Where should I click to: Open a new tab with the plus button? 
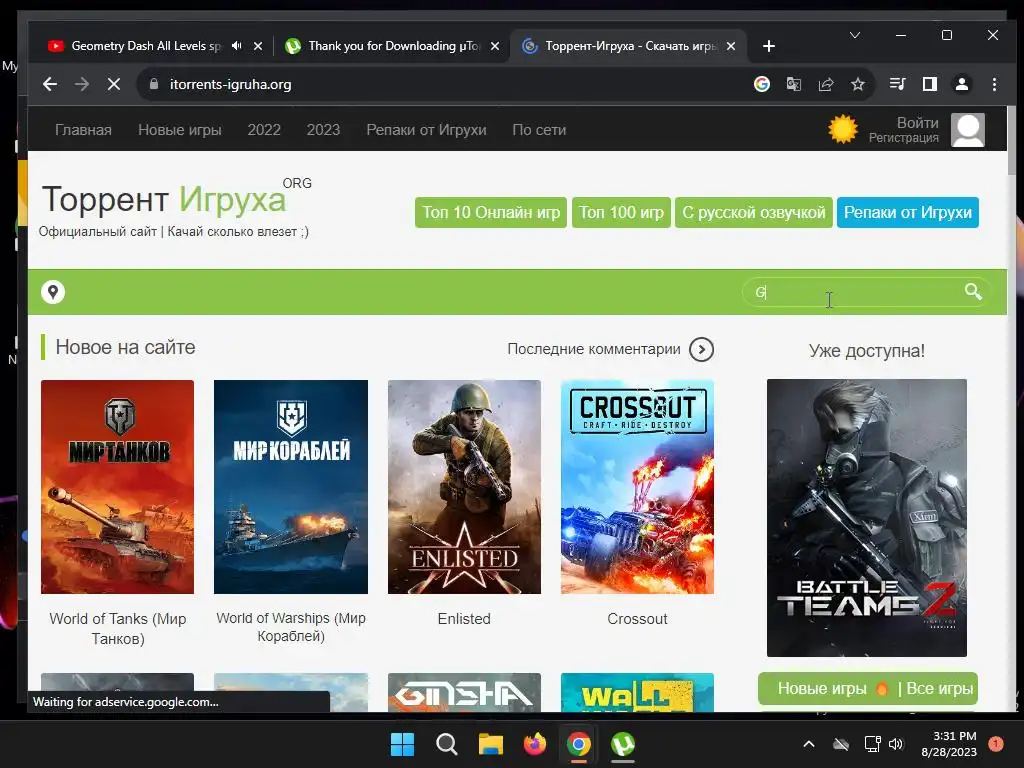tap(769, 46)
